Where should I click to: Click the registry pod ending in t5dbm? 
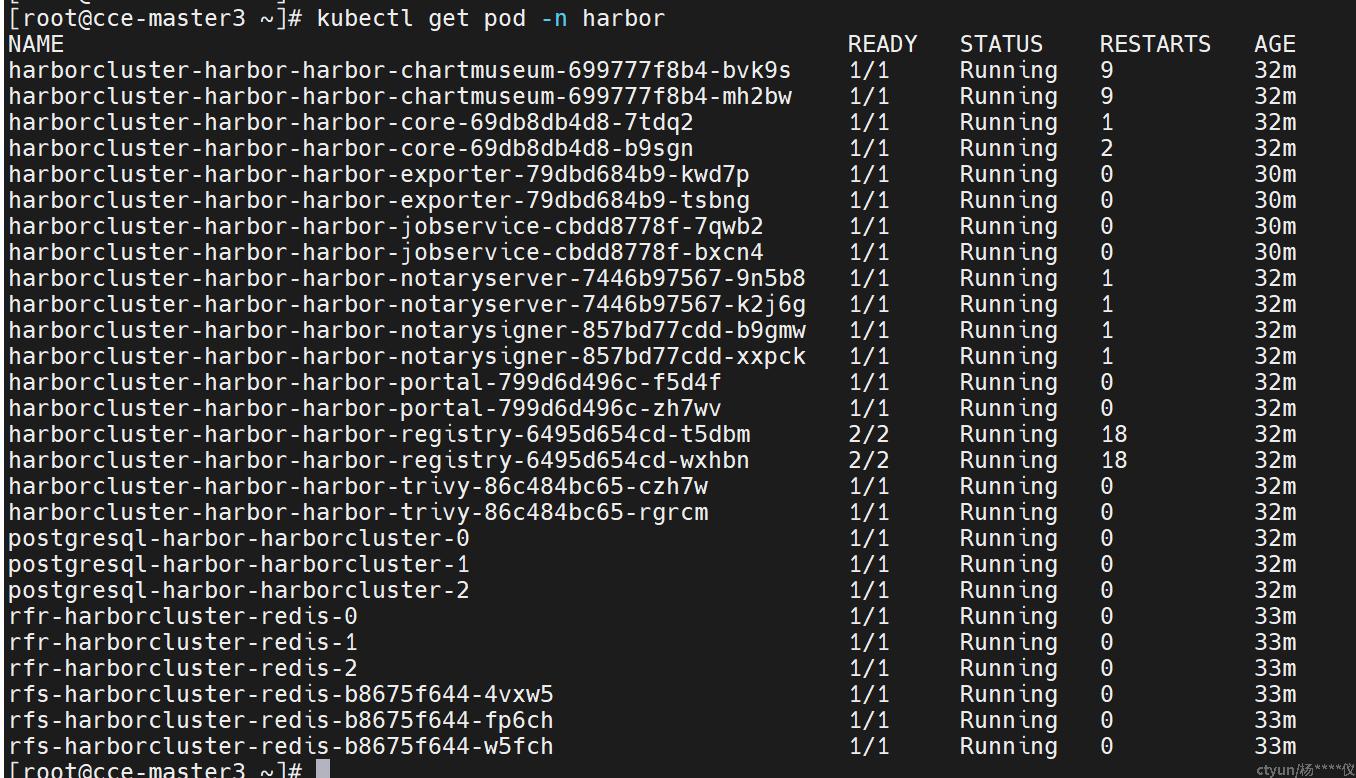tap(379, 434)
